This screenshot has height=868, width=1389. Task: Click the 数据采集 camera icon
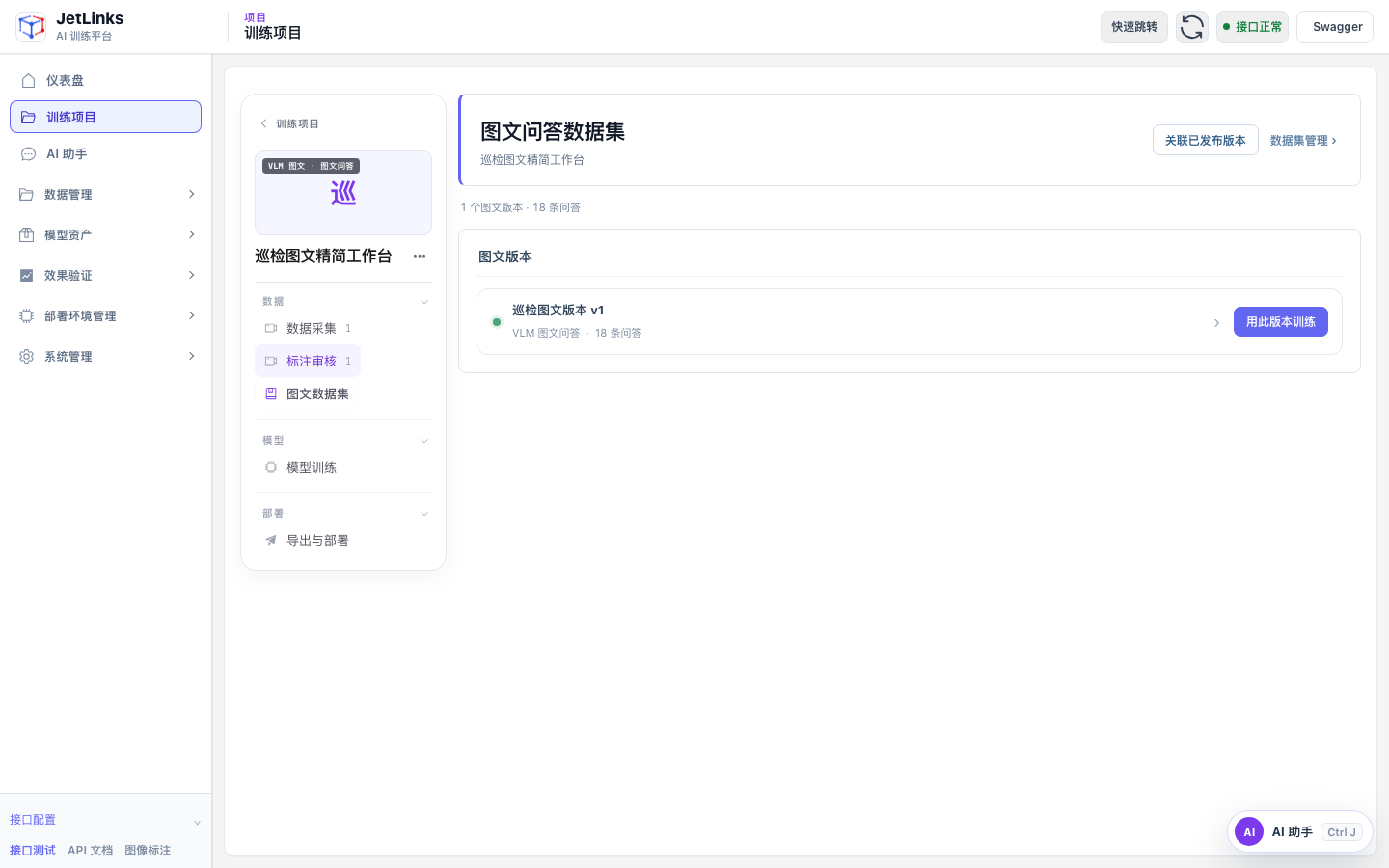click(271, 329)
